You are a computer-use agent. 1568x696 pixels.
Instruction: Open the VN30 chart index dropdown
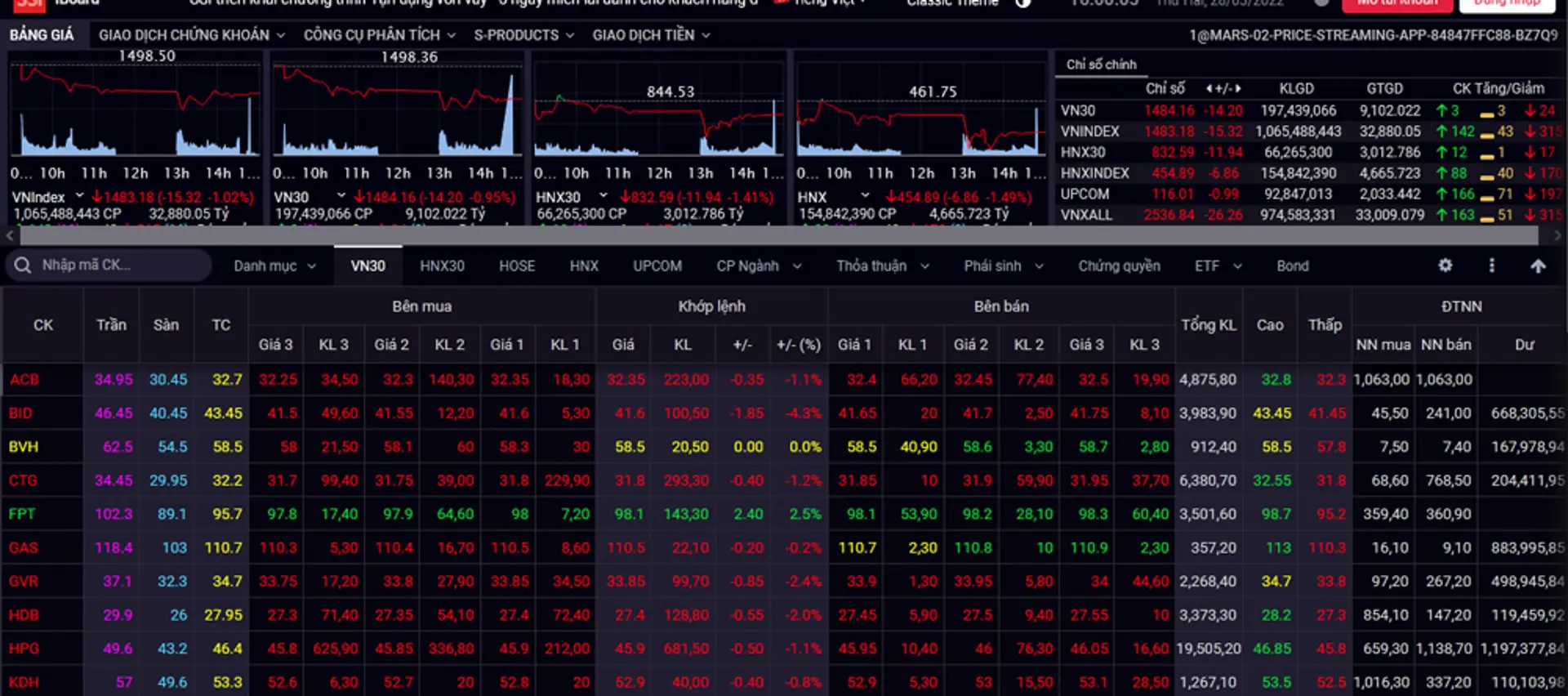341,196
